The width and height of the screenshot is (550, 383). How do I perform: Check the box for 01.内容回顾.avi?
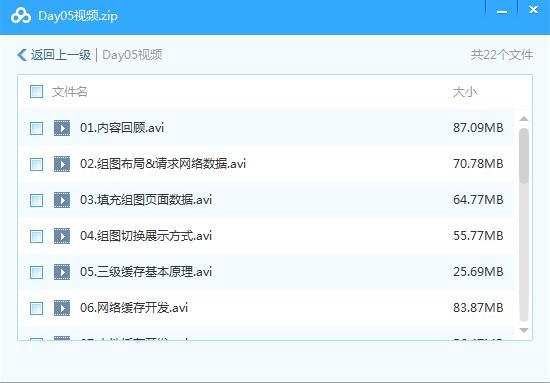pos(36,128)
